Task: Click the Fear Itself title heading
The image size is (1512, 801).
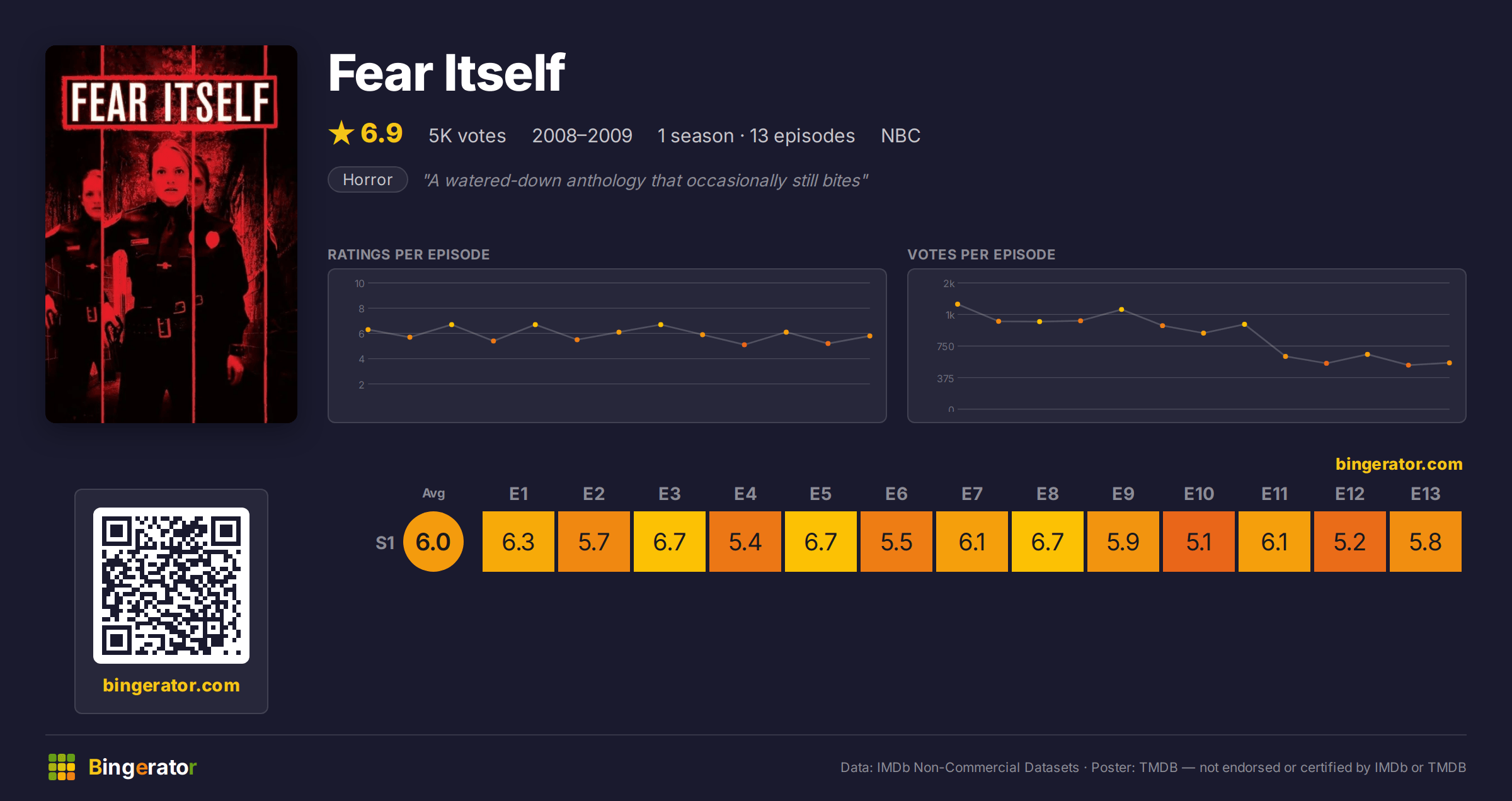Action: click(x=447, y=73)
